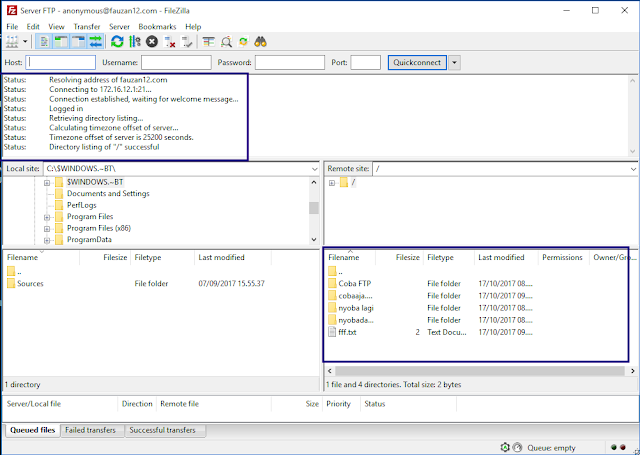Switch to Queued files tab

coord(32,430)
